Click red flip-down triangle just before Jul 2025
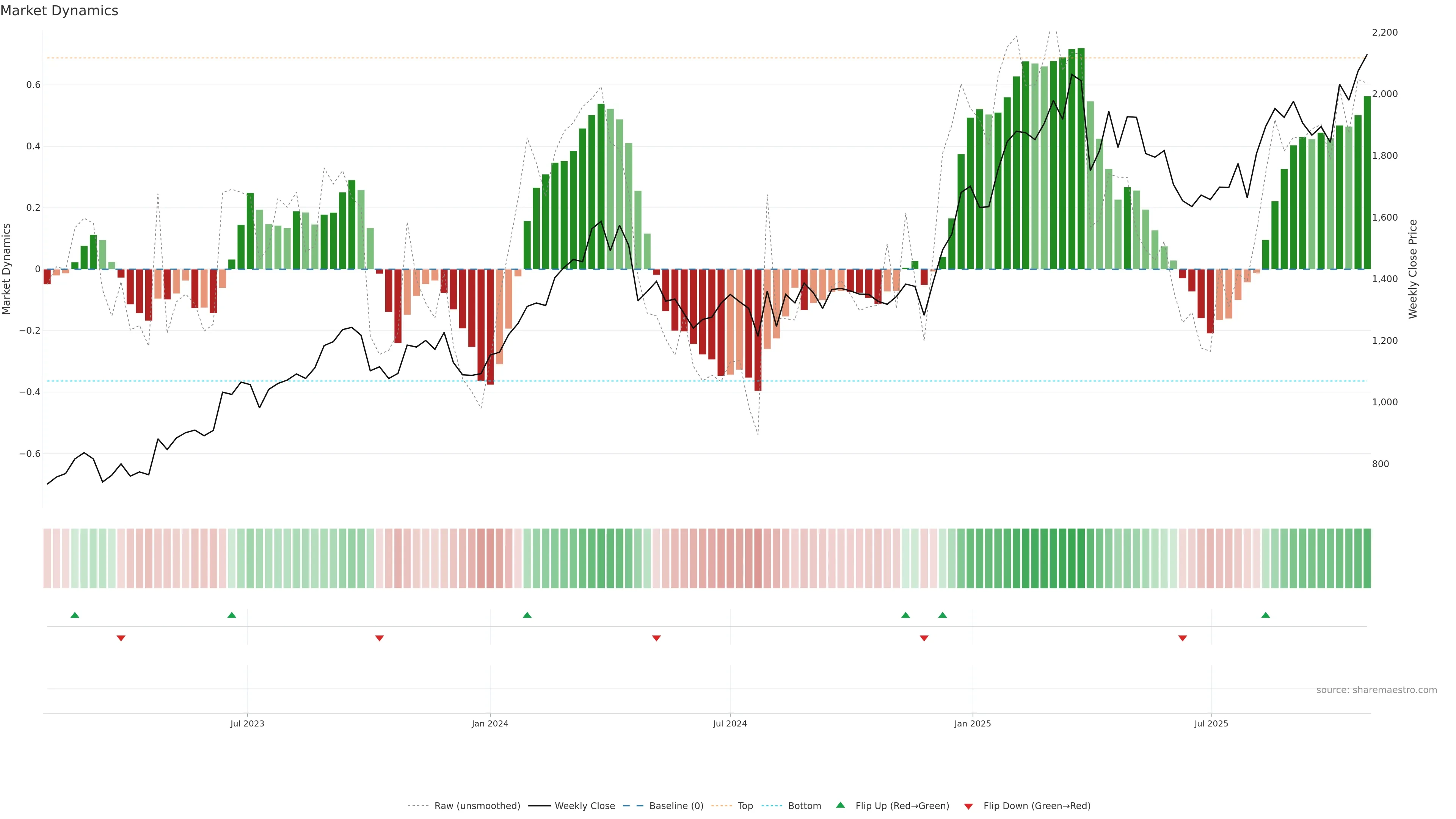This screenshot has height=819, width=1456. pyautogui.click(x=1183, y=638)
